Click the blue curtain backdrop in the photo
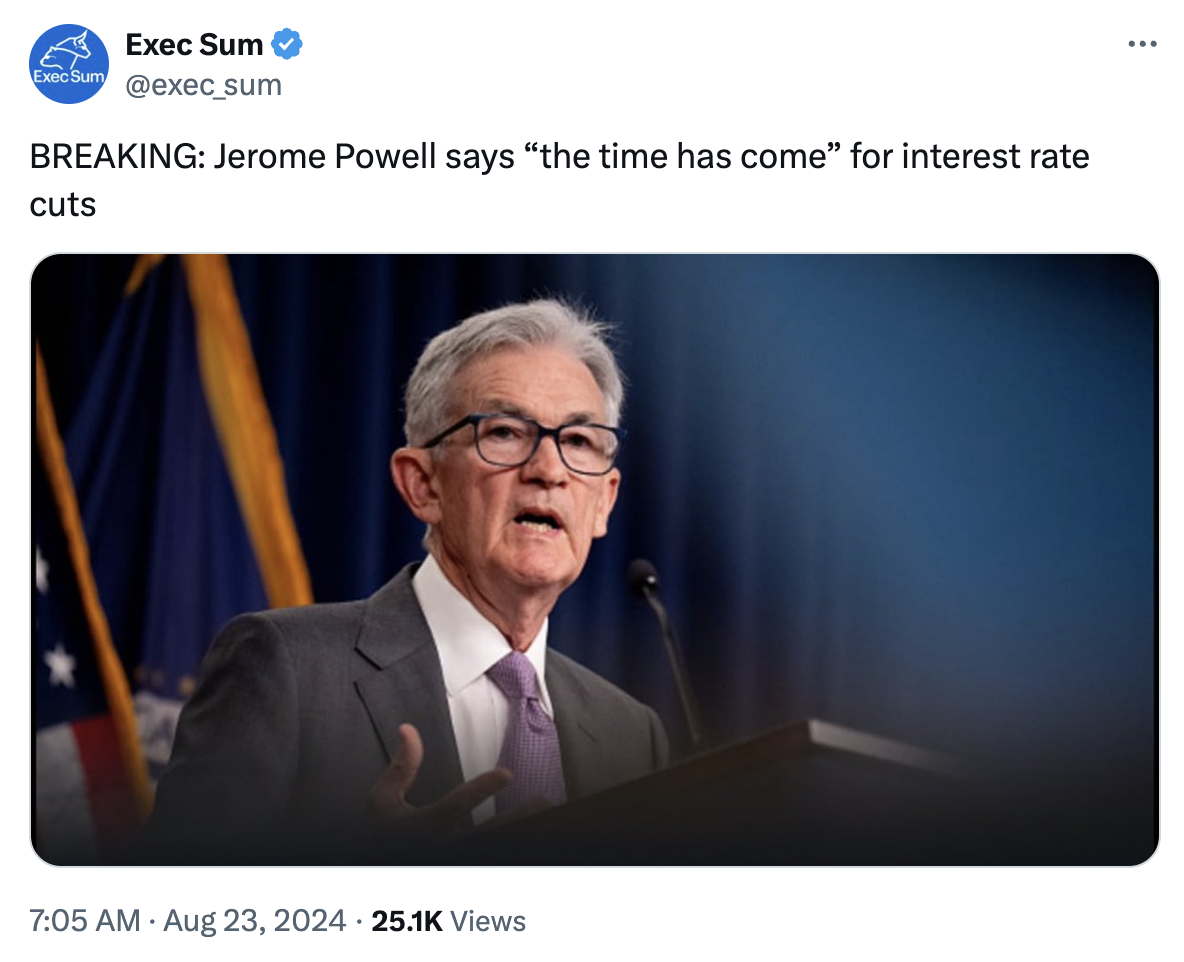The image size is (1184, 962). [900, 450]
